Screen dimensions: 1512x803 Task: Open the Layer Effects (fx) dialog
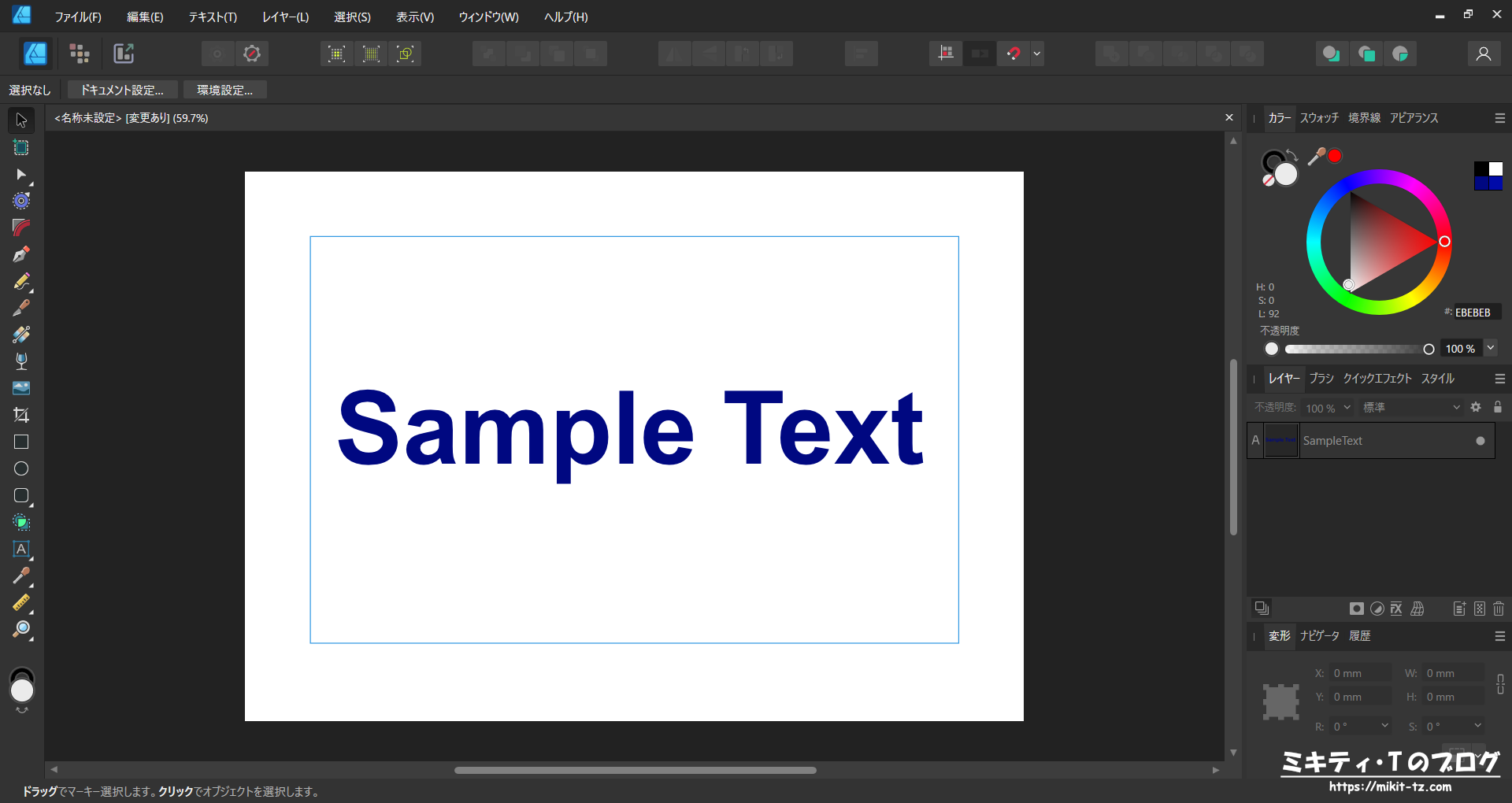(x=1396, y=609)
